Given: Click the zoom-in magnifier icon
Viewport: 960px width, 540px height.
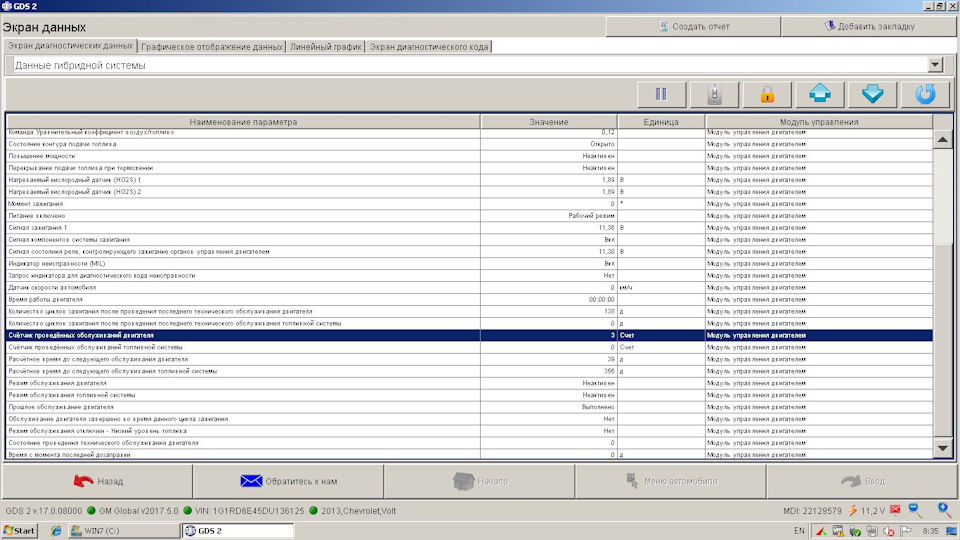Looking at the screenshot, I should tap(945, 509).
